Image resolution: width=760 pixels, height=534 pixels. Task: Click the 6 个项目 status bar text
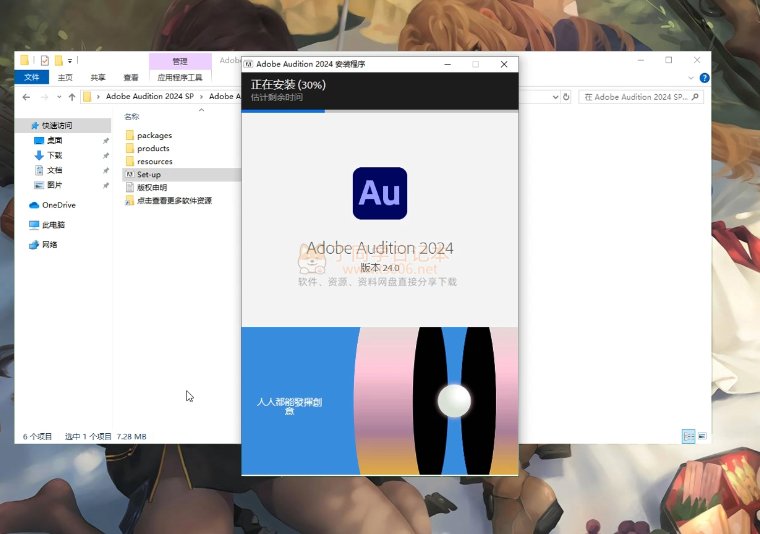coord(37,437)
